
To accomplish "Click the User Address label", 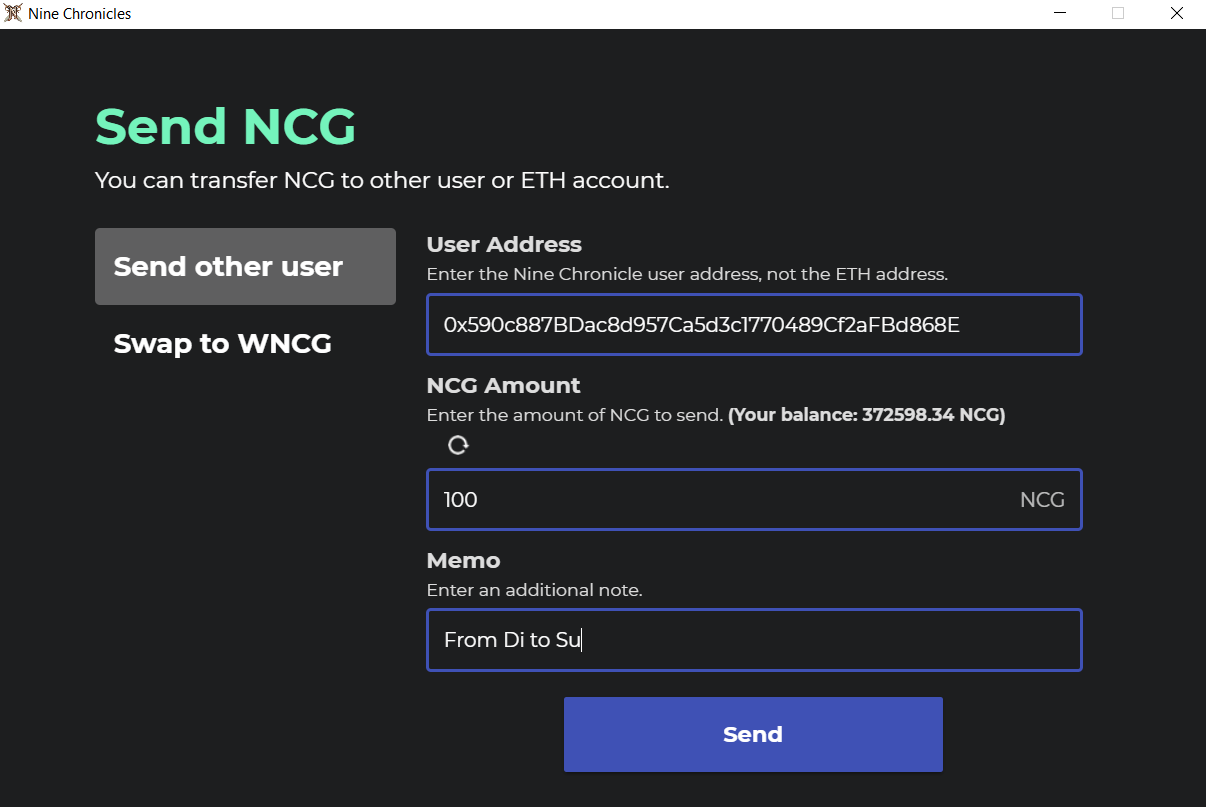I will click(504, 245).
